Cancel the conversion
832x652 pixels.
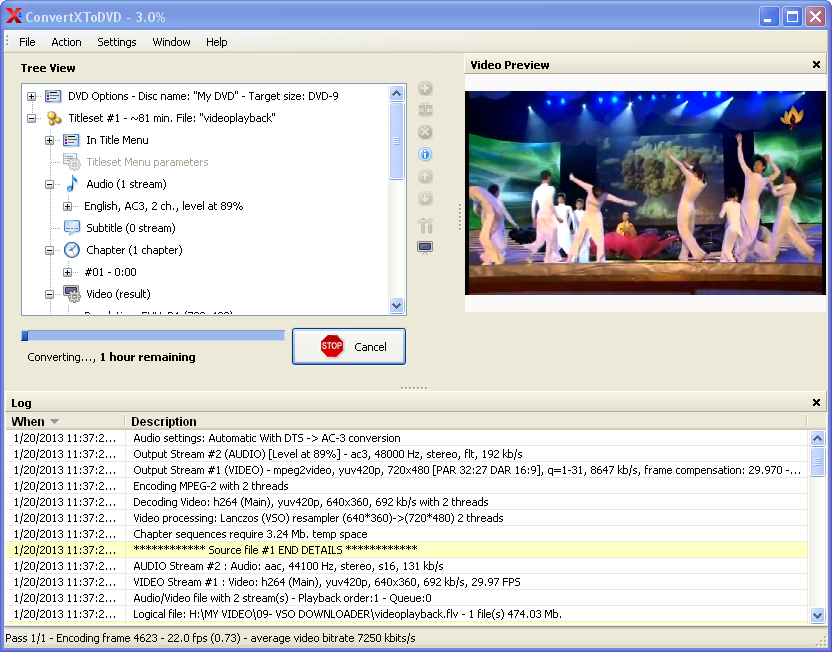349,346
